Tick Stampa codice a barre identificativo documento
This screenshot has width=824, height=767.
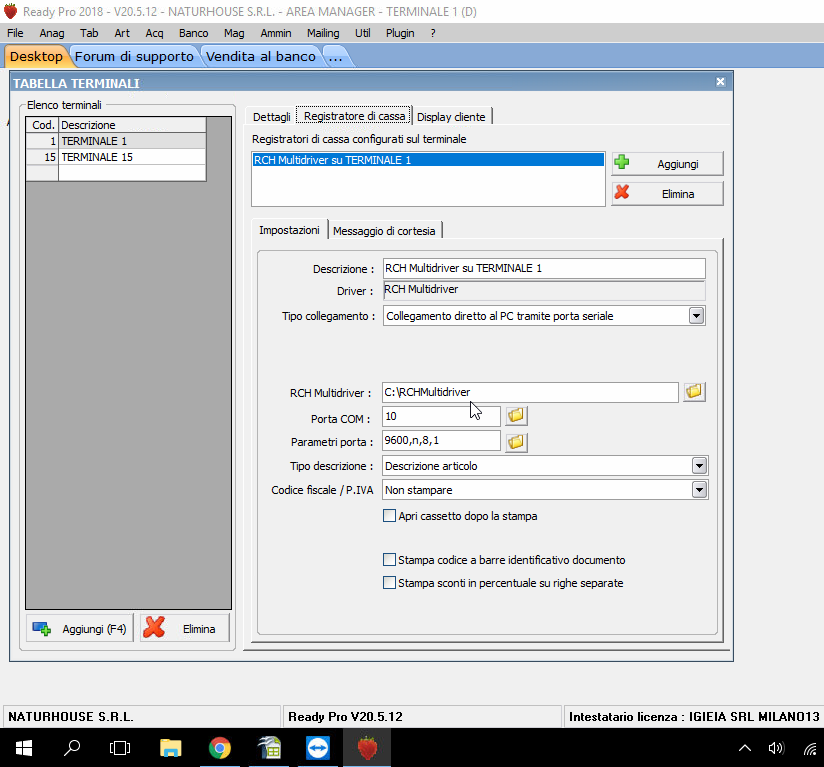(389, 560)
